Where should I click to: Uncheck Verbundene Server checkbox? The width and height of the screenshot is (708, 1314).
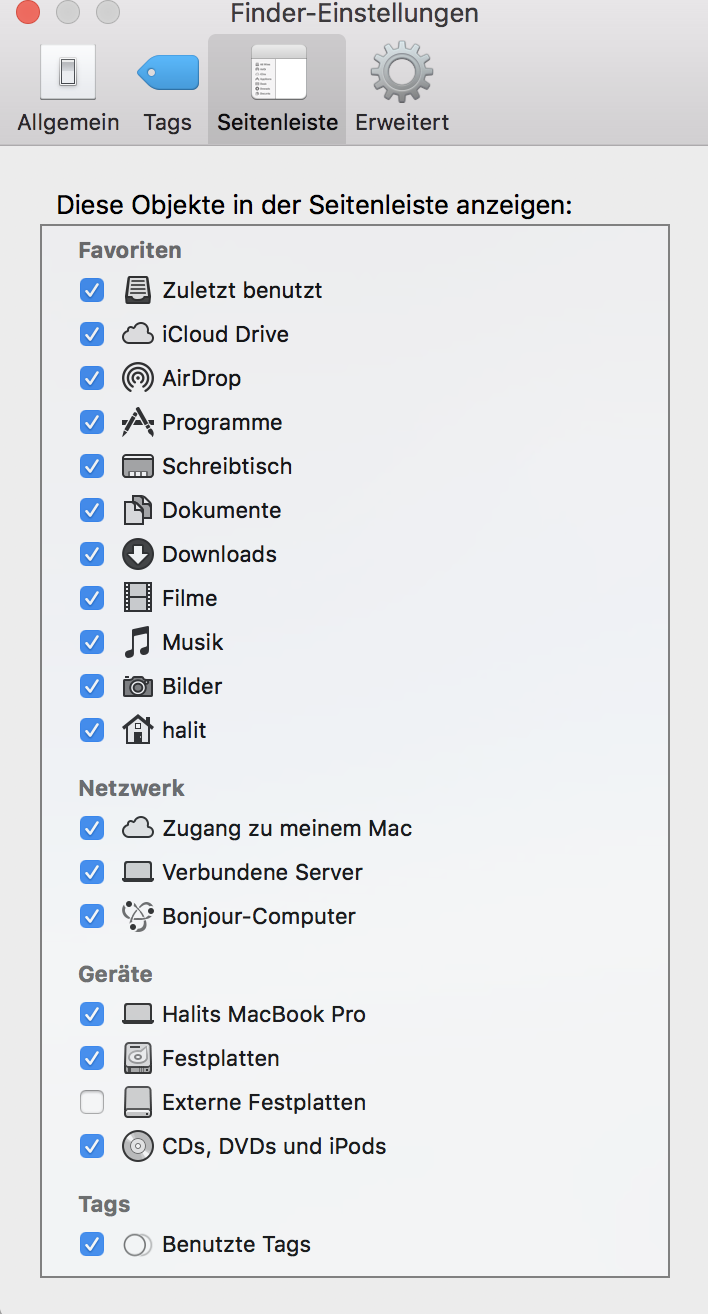pyautogui.click(x=92, y=872)
